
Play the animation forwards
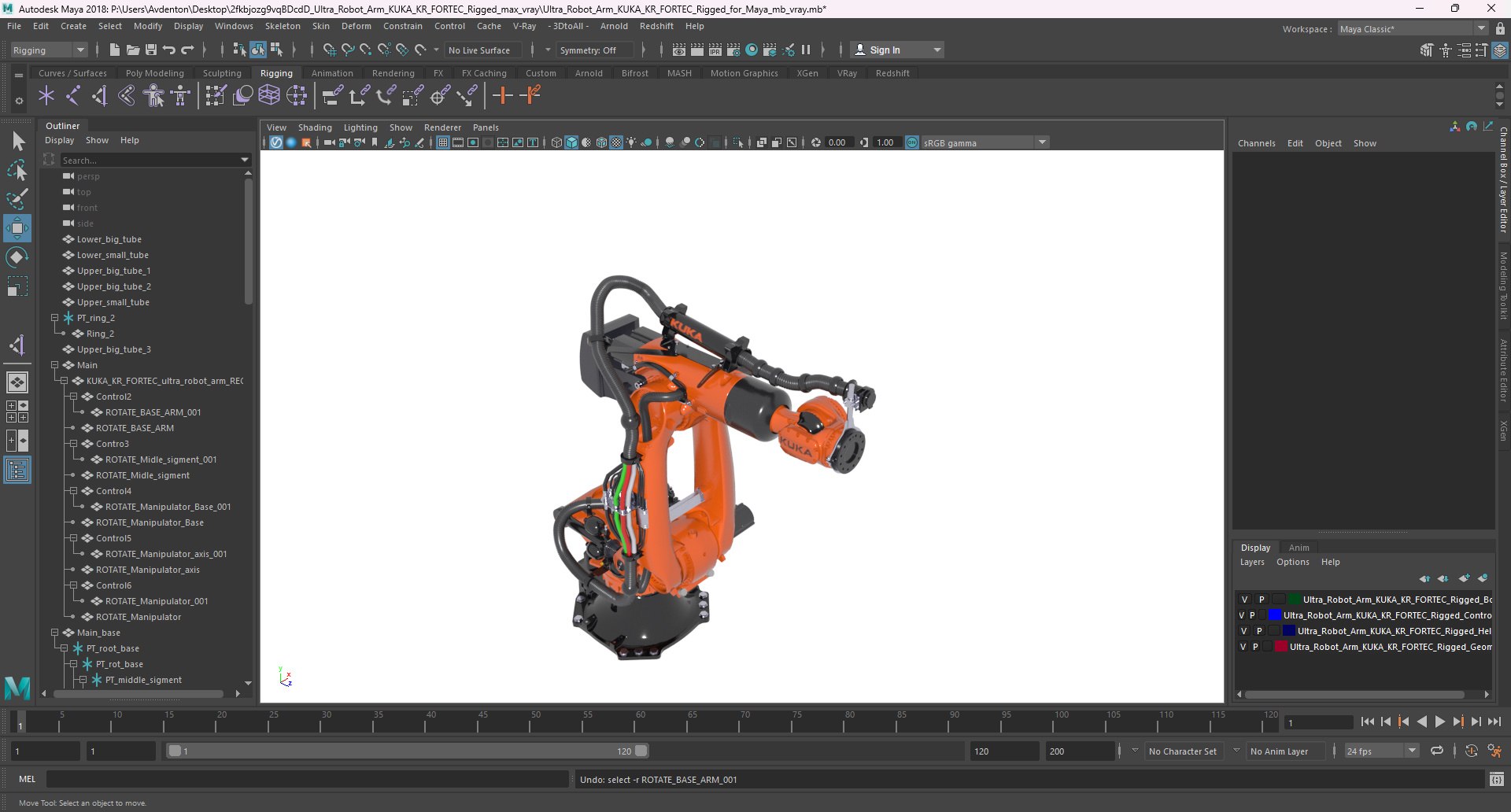pos(1439,722)
